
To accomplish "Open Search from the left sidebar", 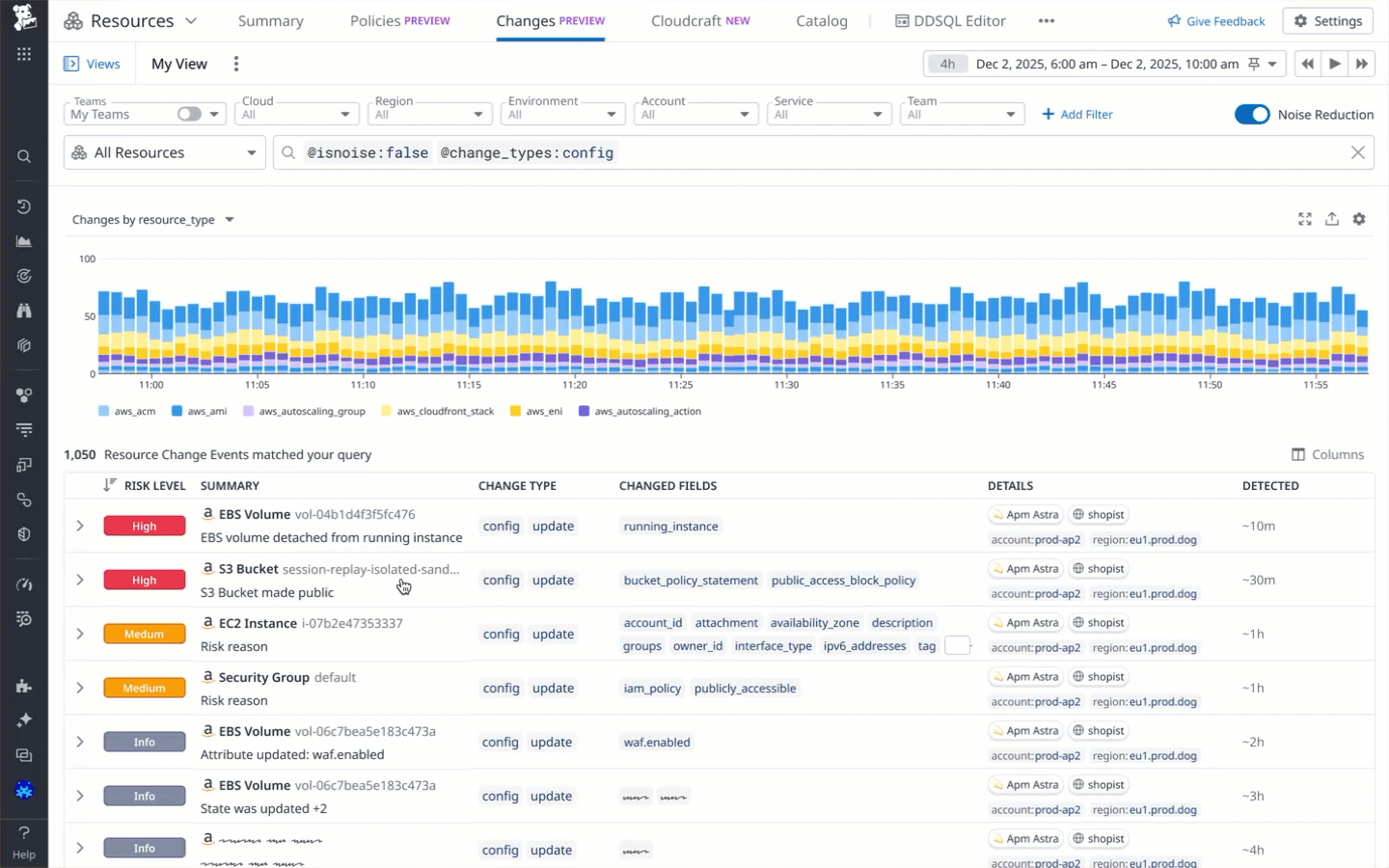I will tap(24, 156).
